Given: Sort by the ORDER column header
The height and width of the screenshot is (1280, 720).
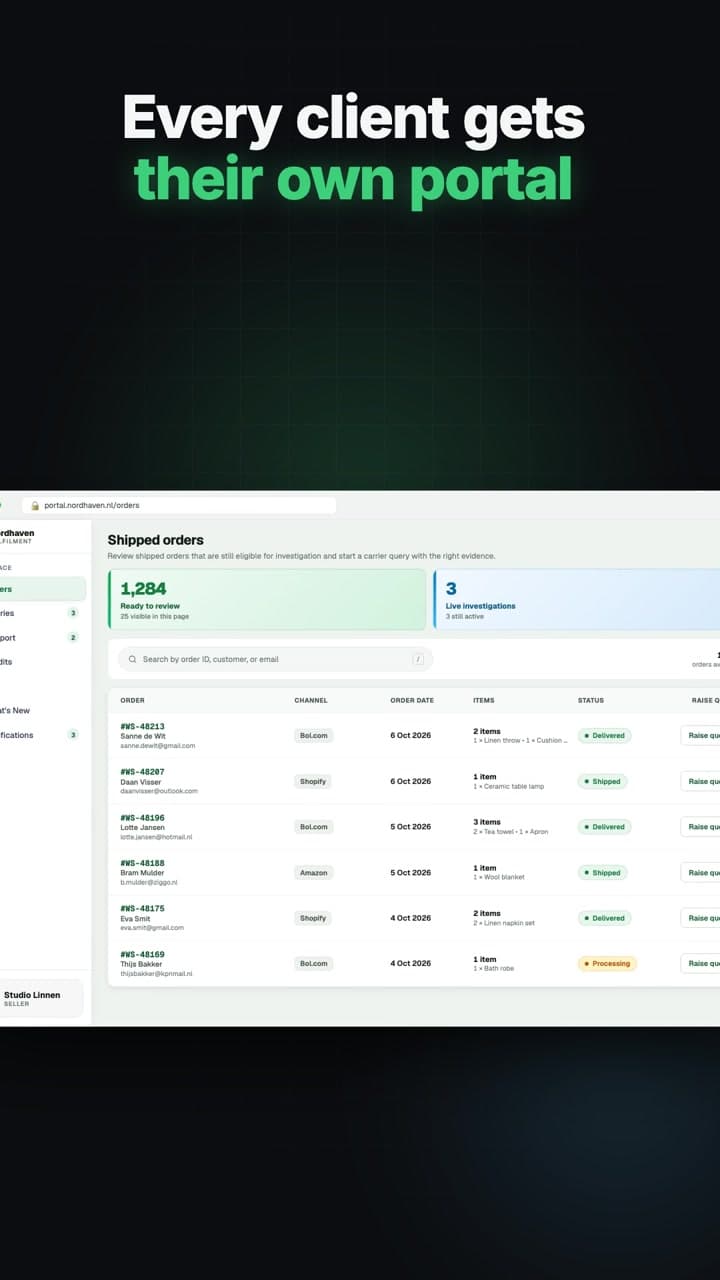Looking at the screenshot, I should (132, 700).
